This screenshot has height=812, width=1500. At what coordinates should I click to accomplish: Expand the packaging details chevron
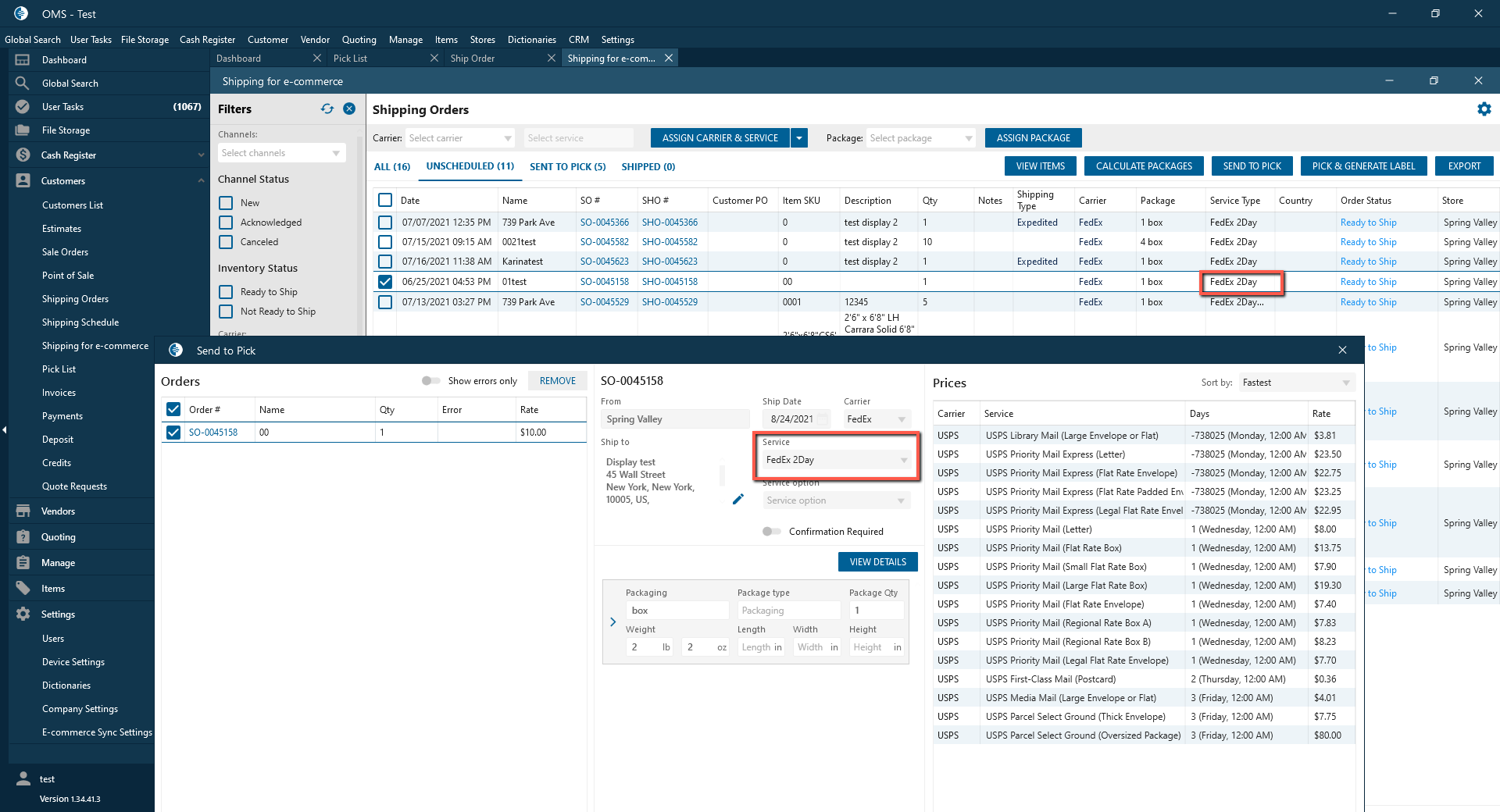point(612,622)
